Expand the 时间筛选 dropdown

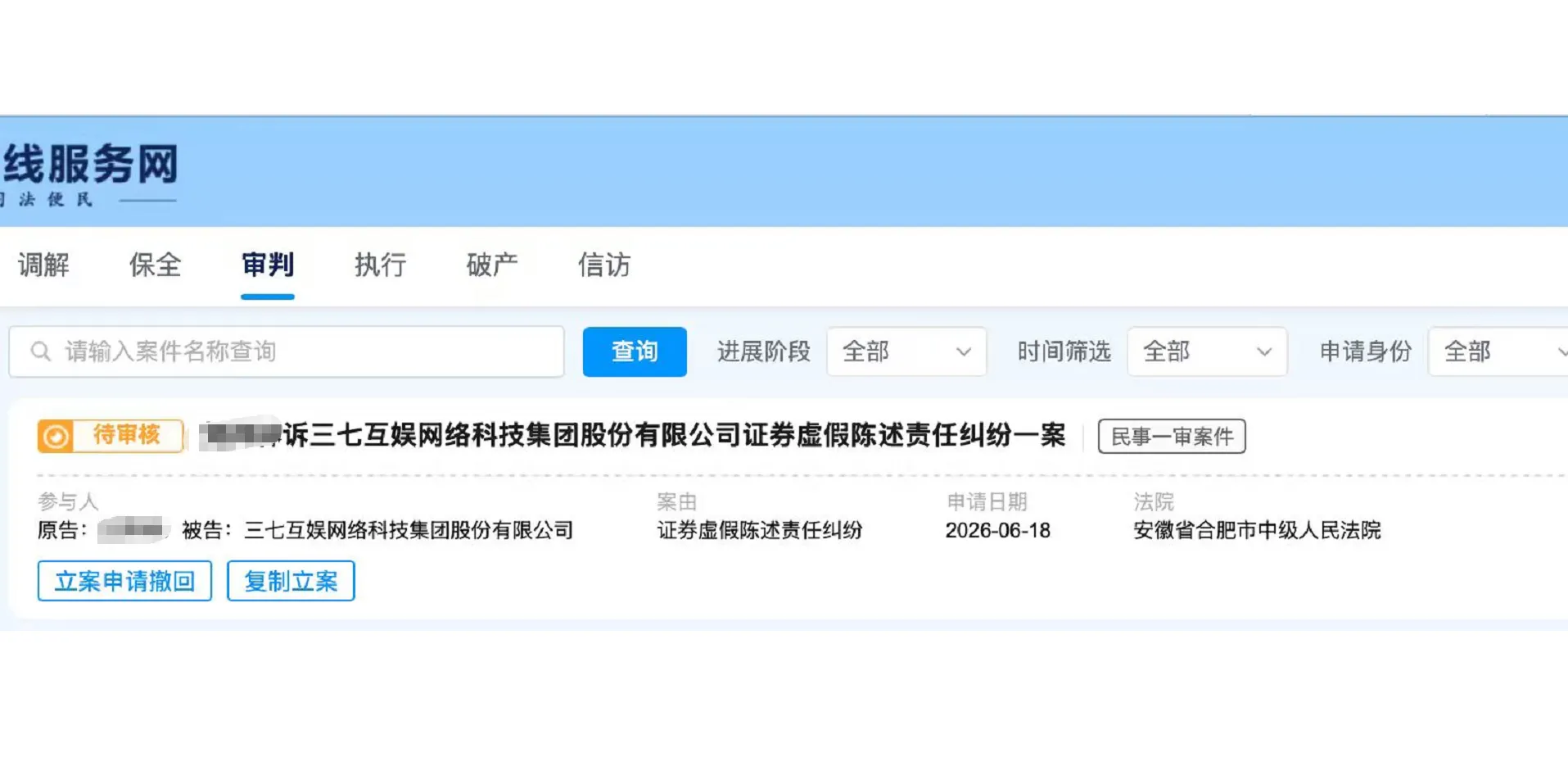1207,351
